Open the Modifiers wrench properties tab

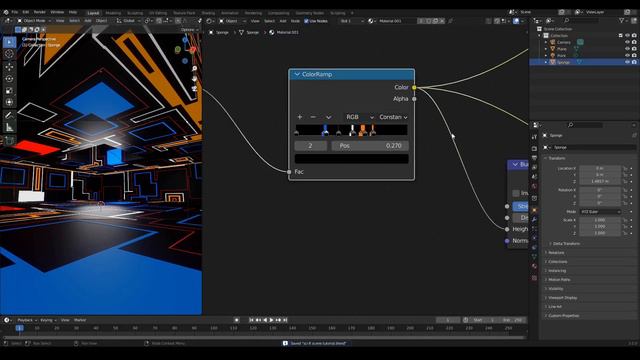pyautogui.click(x=534, y=220)
